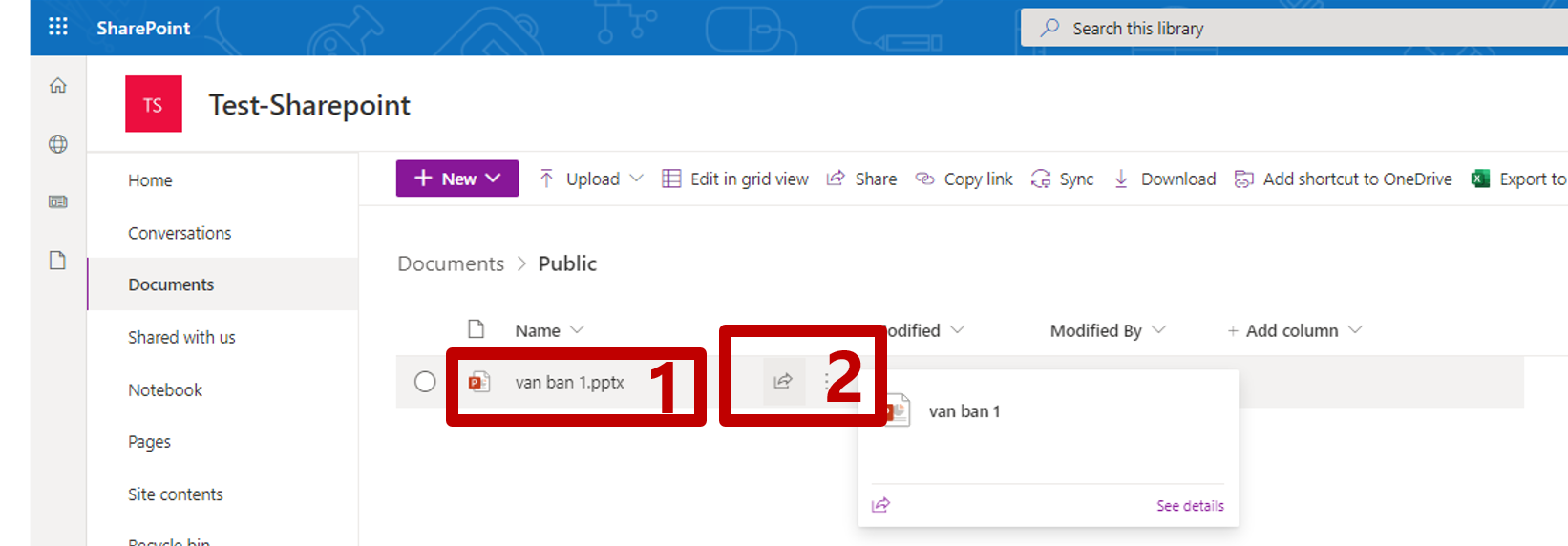Open the news feed icon in rail
1568x546 pixels.
[x=58, y=202]
